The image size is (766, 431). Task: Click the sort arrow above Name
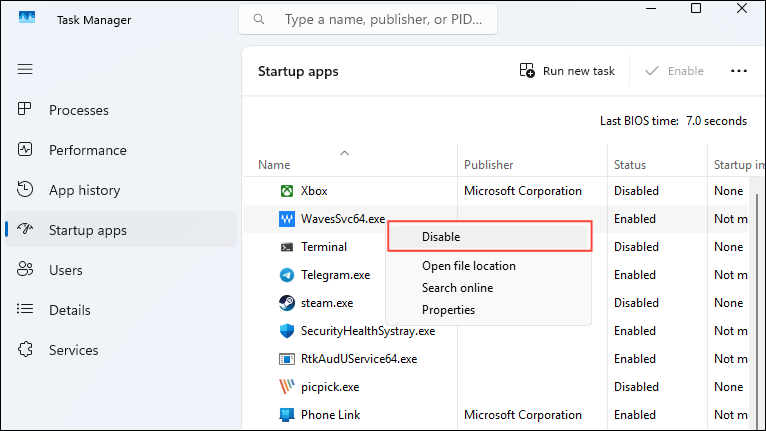pos(344,153)
